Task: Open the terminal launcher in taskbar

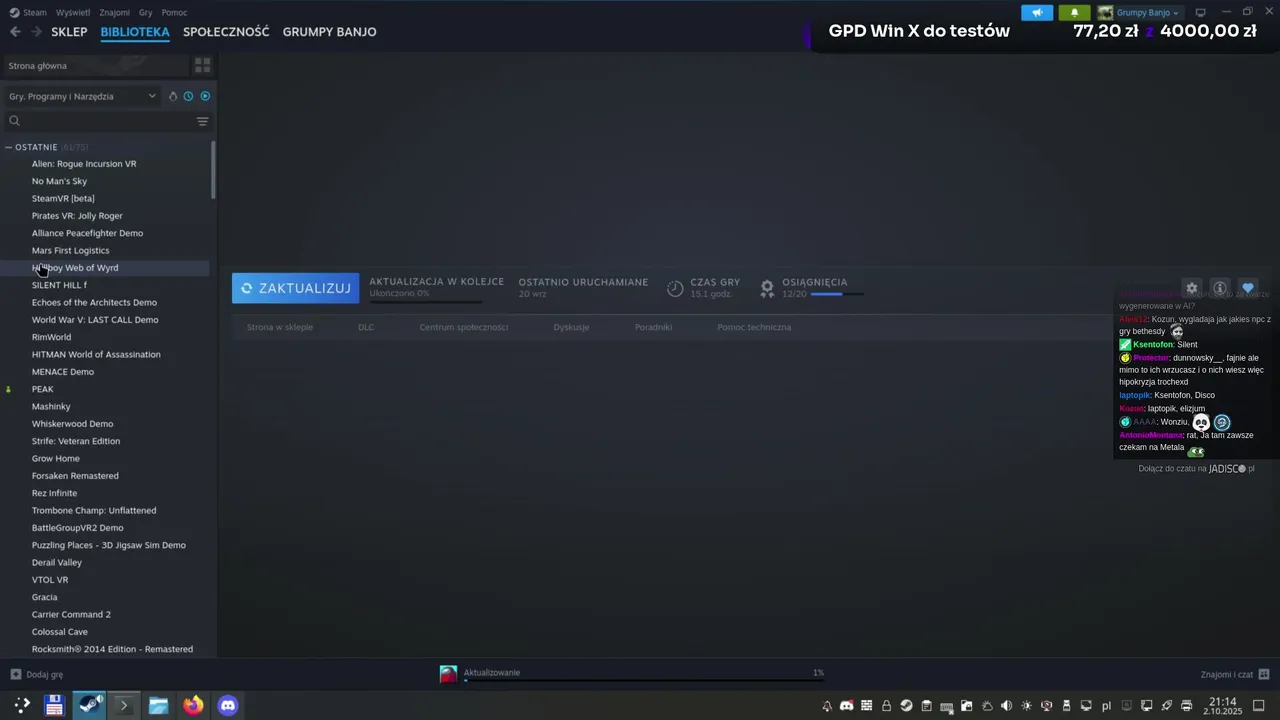Action: [x=124, y=705]
